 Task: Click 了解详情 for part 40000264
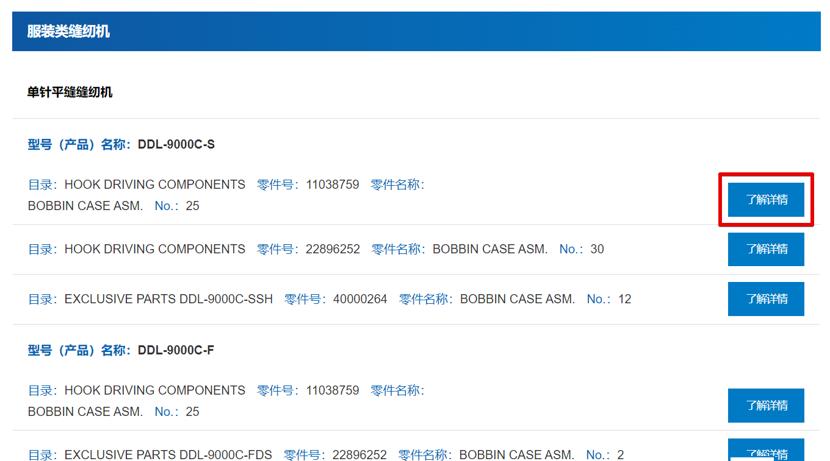pyautogui.click(x=765, y=299)
